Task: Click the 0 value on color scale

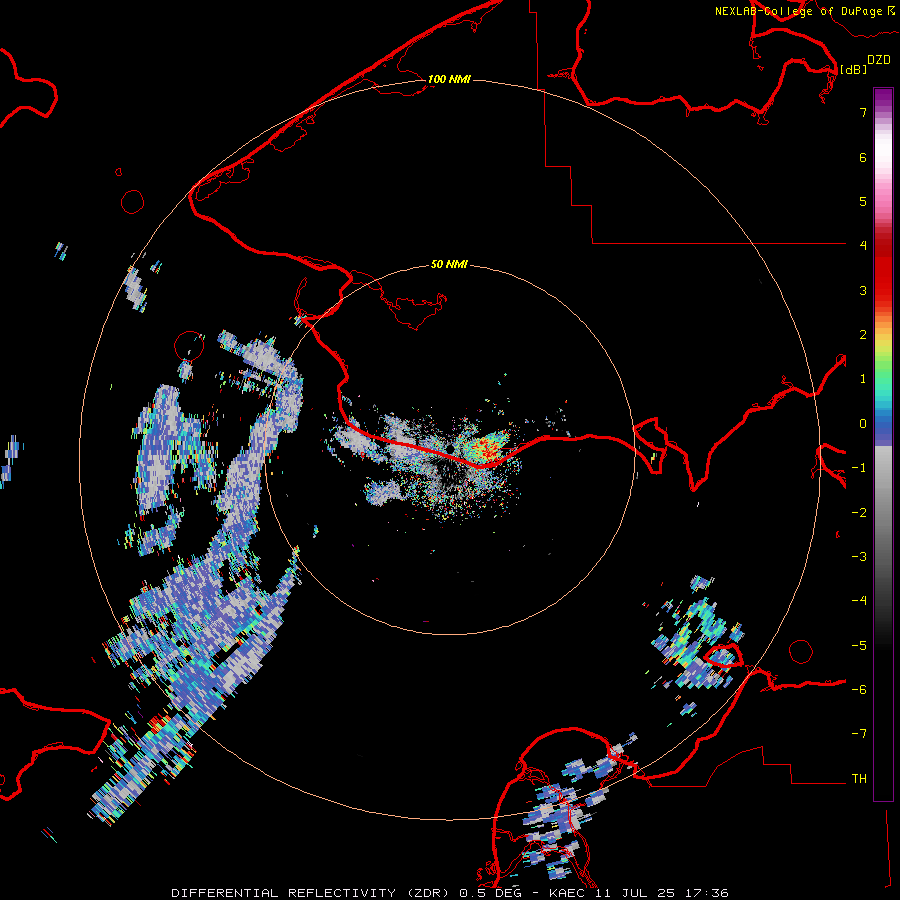Action: click(x=863, y=424)
